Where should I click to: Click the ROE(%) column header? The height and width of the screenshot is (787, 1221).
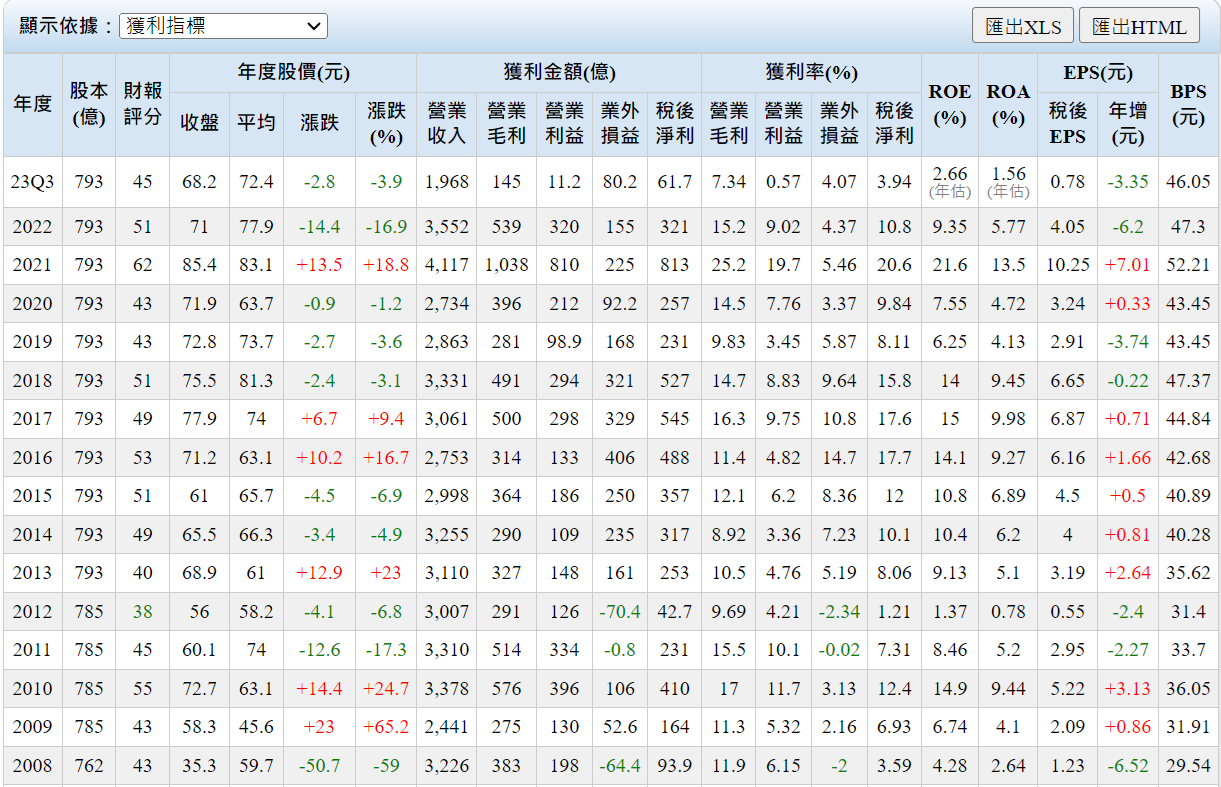click(949, 104)
